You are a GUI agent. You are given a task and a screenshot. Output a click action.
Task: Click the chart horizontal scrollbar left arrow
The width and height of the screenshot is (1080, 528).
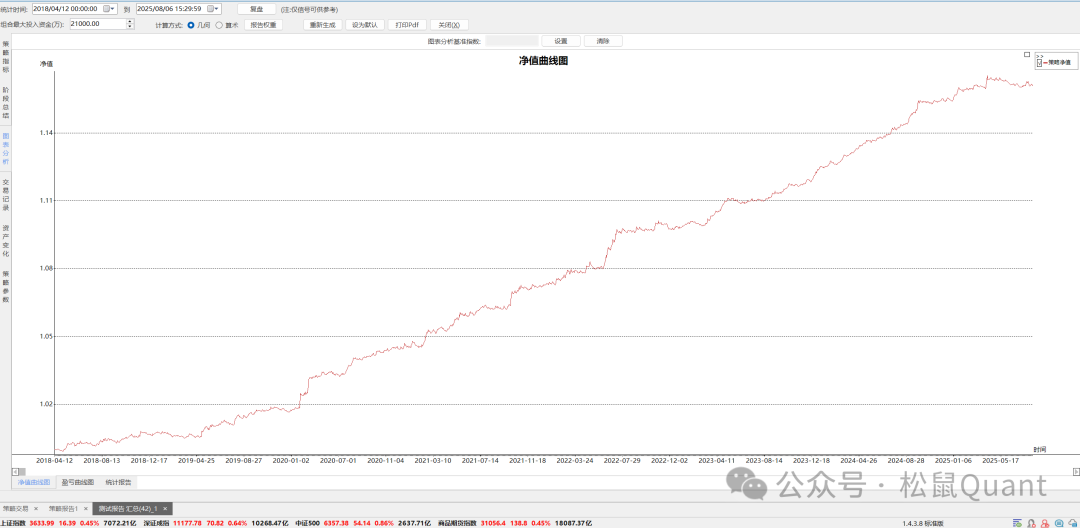[14, 471]
